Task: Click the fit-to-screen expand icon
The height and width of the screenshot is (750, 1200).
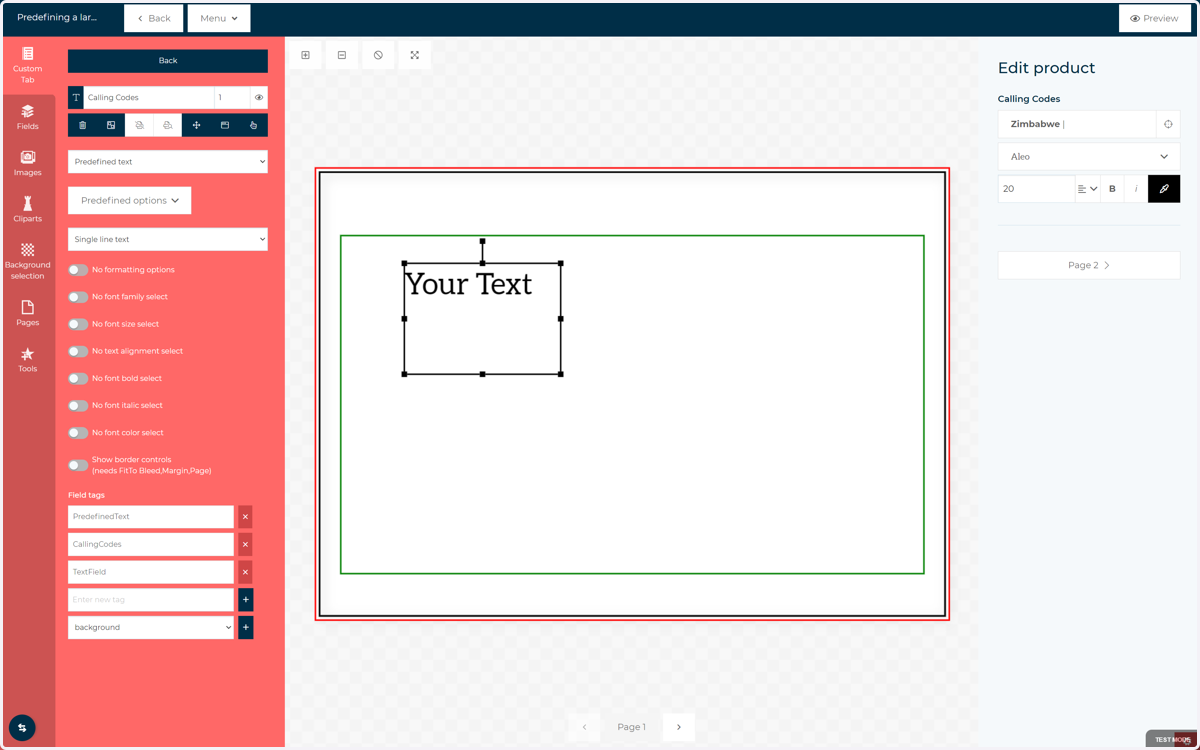Action: [414, 55]
